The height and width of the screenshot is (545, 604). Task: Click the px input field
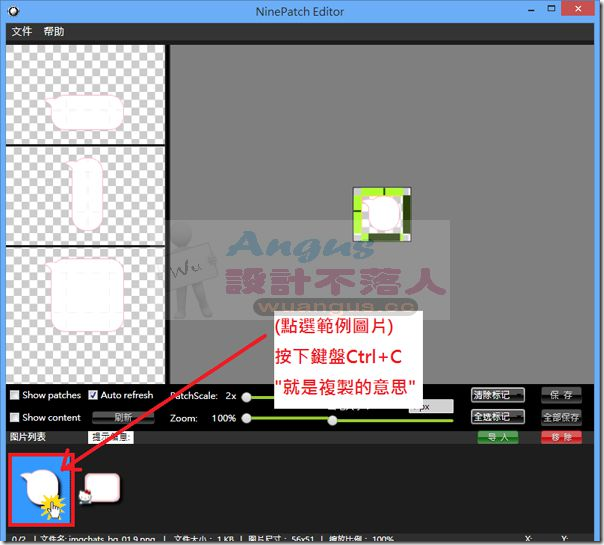(x=431, y=406)
